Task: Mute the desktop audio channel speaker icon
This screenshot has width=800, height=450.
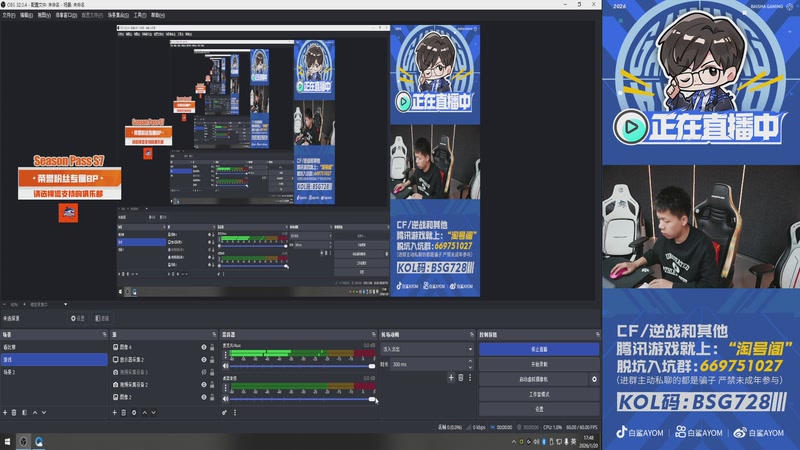Action: [x=226, y=399]
